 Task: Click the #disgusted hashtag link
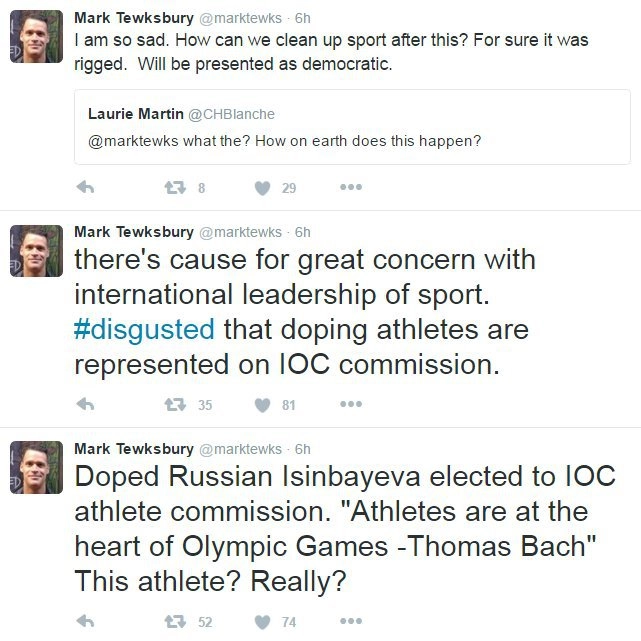pos(144,329)
